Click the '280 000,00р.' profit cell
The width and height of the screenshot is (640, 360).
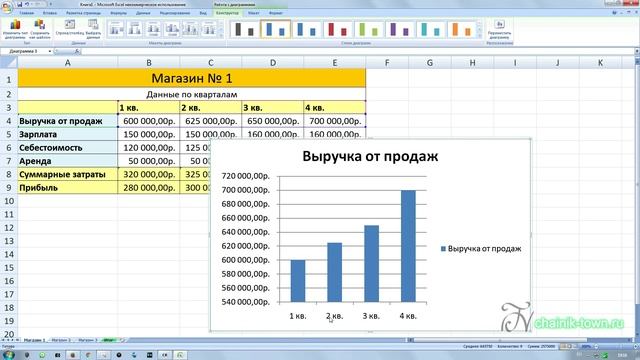[149, 188]
